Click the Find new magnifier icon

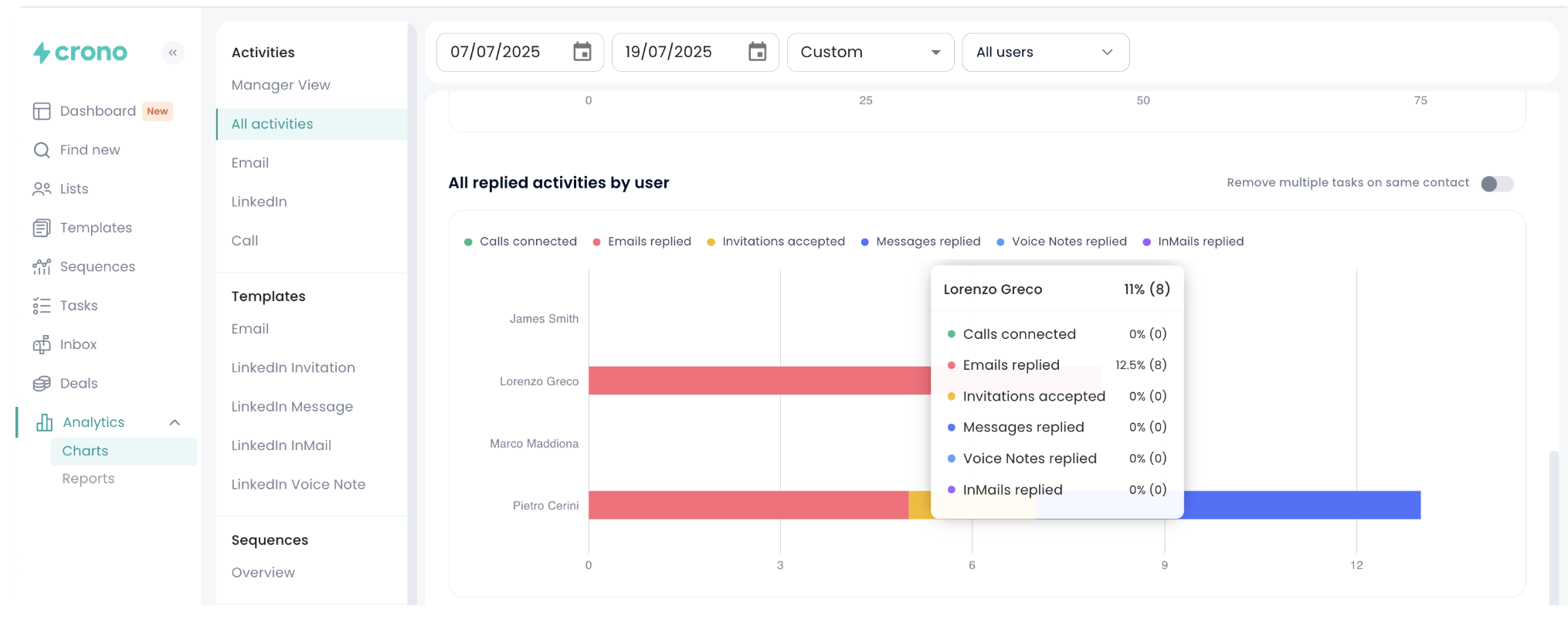coord(42,150)
